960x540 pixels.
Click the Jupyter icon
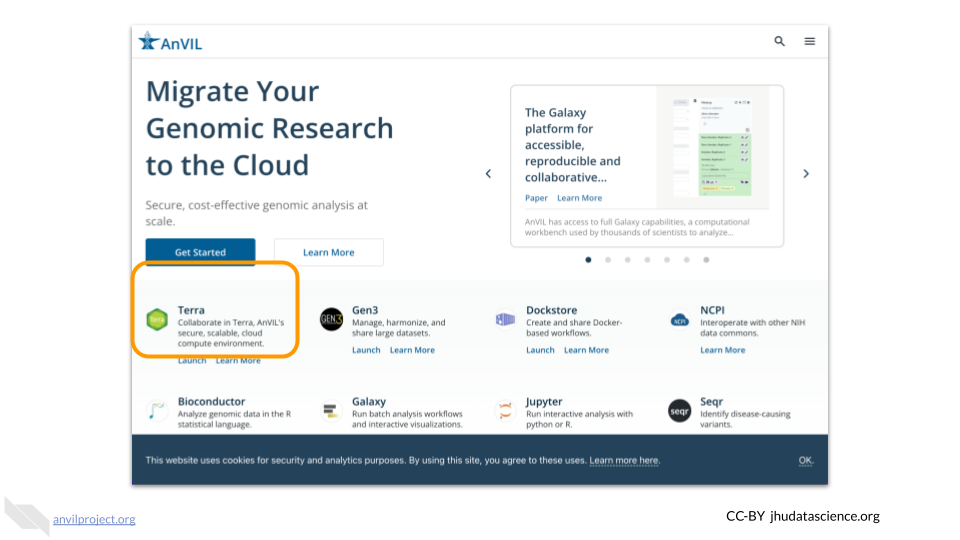click(505, 410)
